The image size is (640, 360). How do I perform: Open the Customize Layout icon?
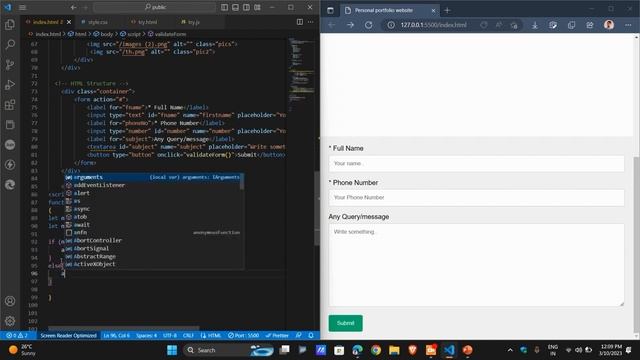[257, 7]
